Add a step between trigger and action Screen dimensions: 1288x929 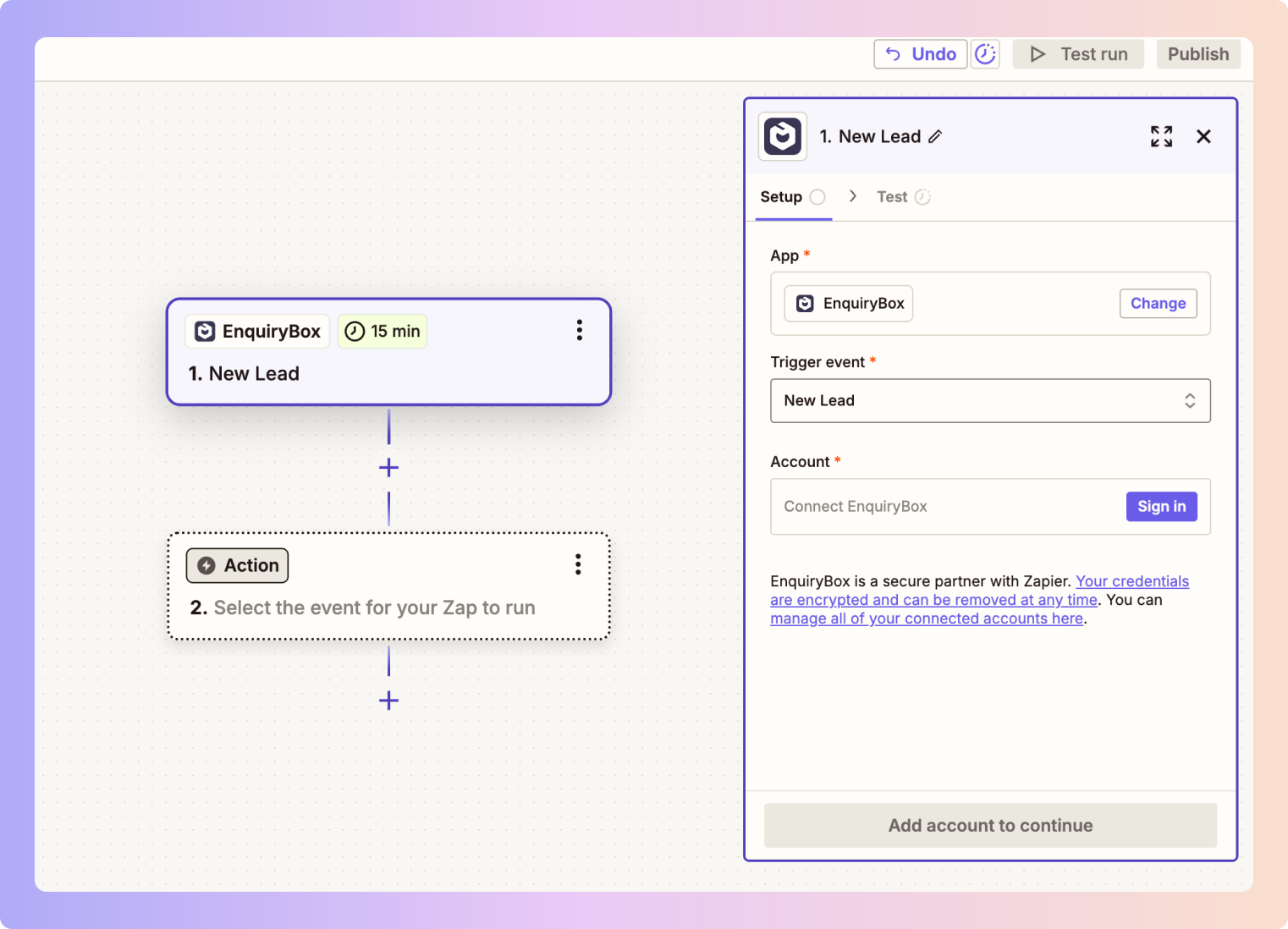coord(388,468)
